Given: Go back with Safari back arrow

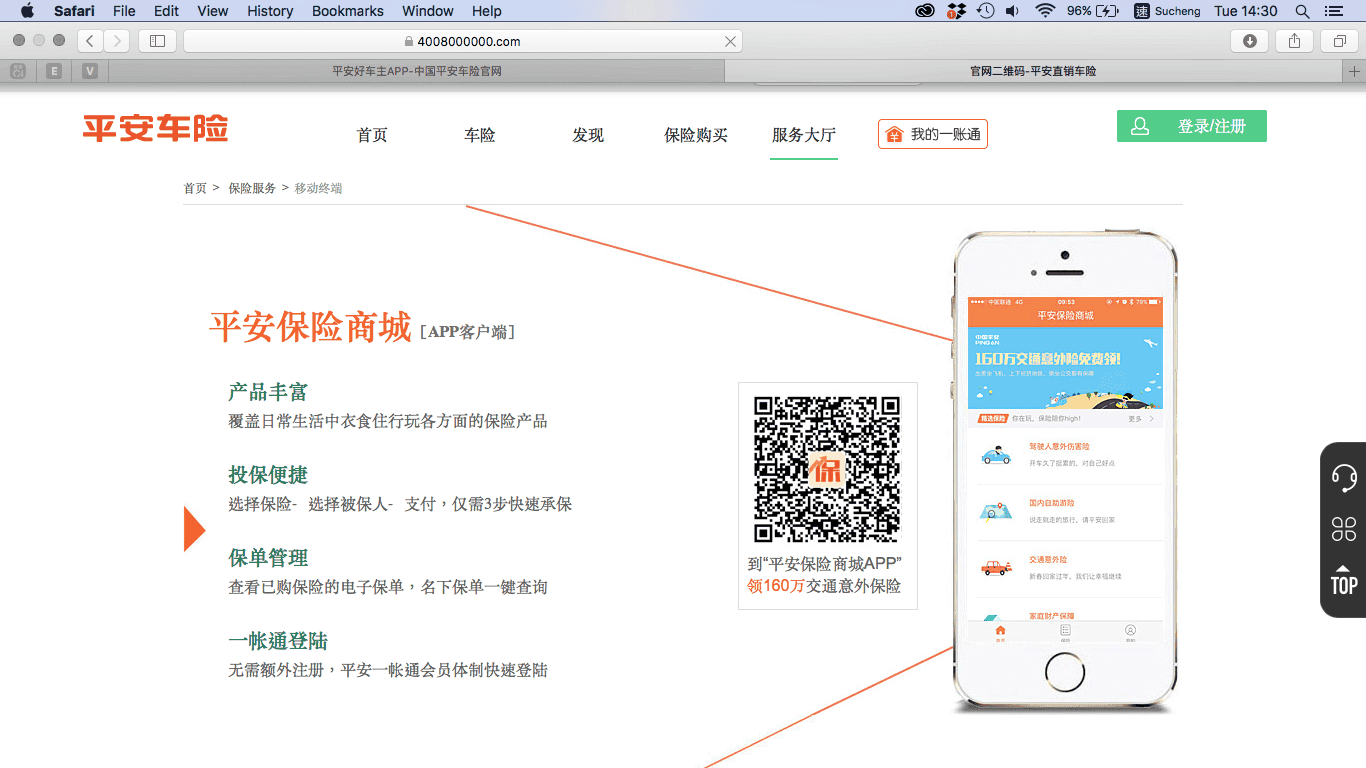Looking at the screenshot, I should point(90,41).
